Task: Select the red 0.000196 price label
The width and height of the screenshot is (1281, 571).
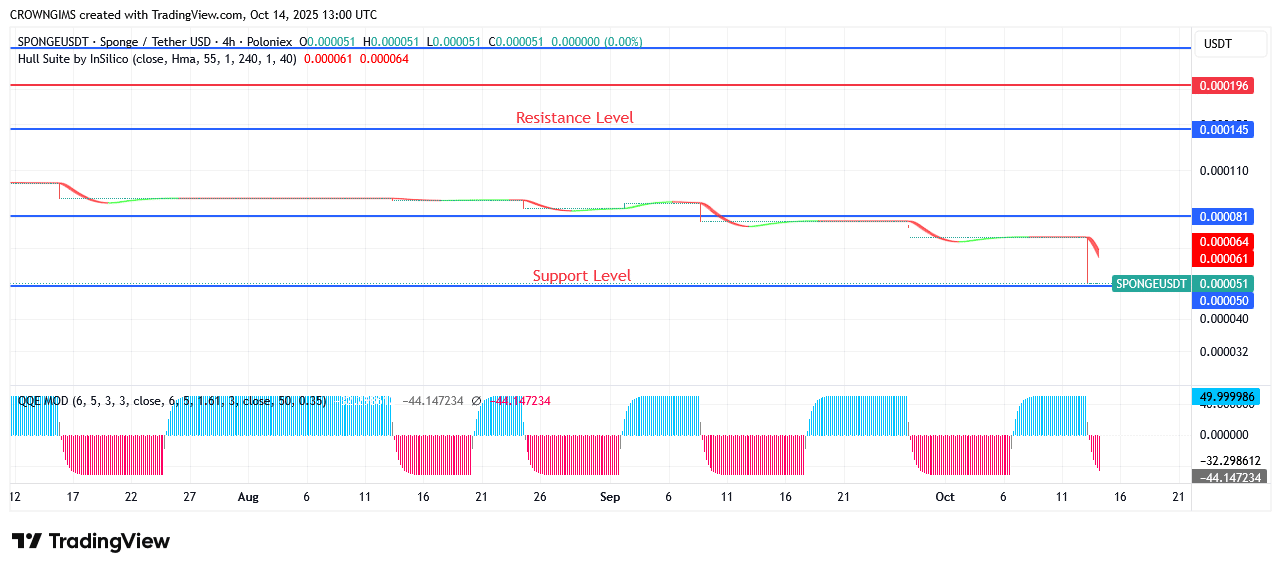Action: [1223, 86]
